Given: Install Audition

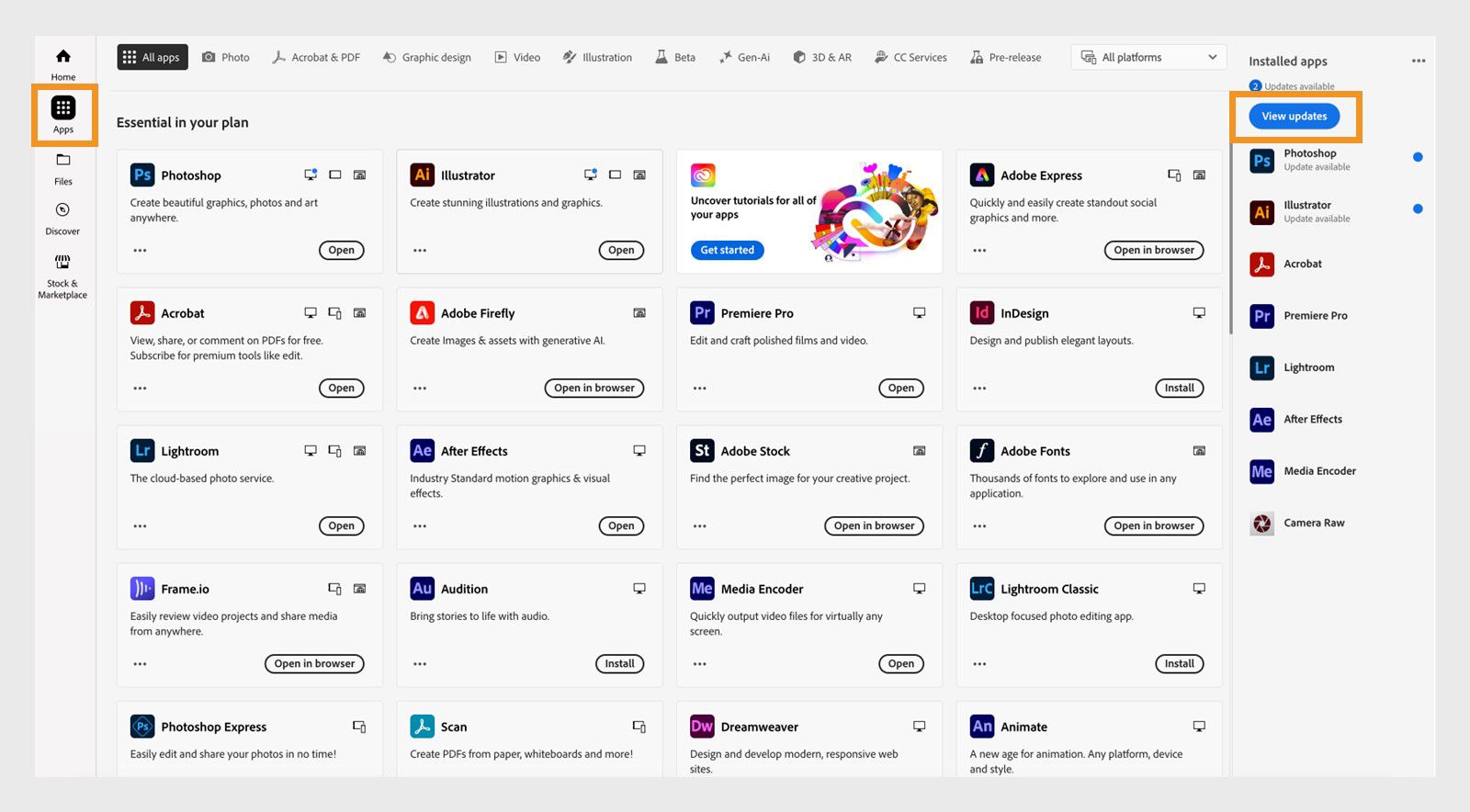Looking at the screenshot, I should coord(619,663).
